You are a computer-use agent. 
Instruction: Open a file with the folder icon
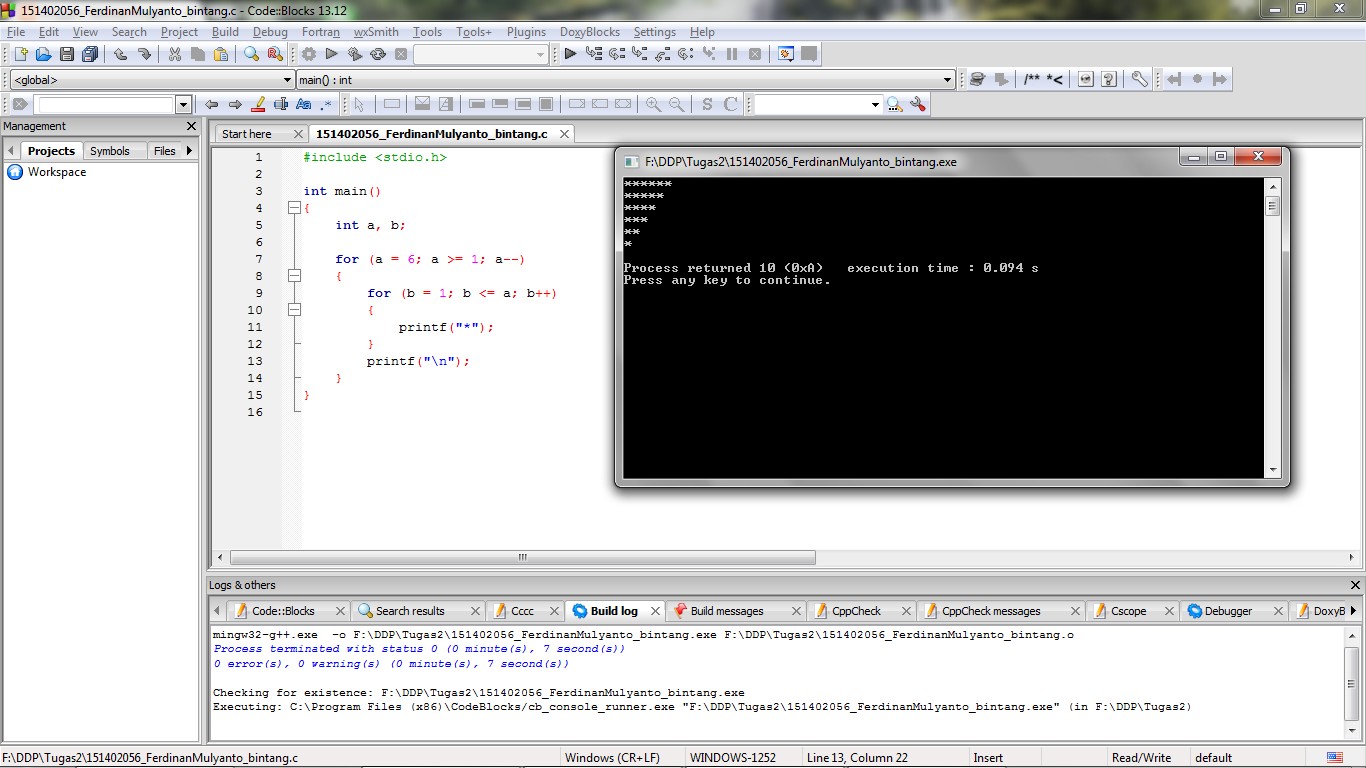[x=43, y=54]
